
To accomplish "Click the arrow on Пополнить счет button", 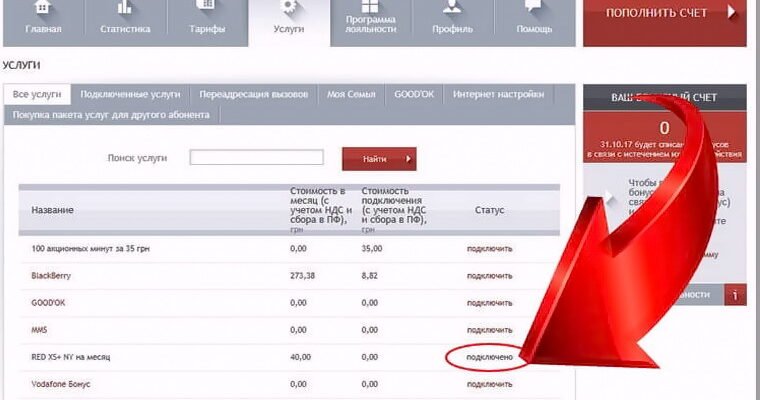I will point(731,12).
